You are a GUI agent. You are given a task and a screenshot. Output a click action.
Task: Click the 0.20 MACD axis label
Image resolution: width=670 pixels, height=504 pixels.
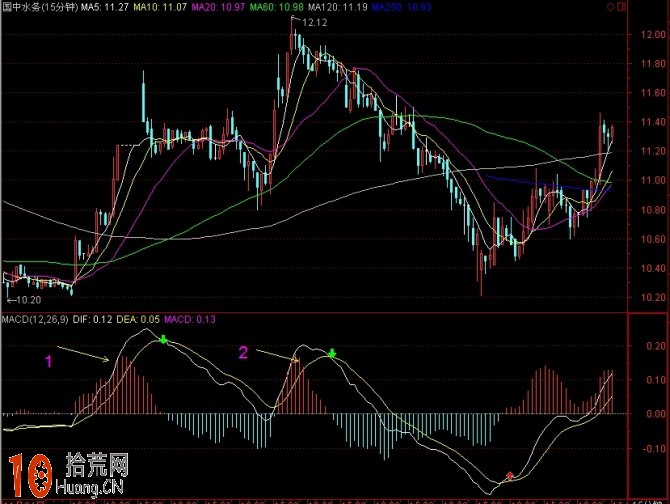coord(656,346)
